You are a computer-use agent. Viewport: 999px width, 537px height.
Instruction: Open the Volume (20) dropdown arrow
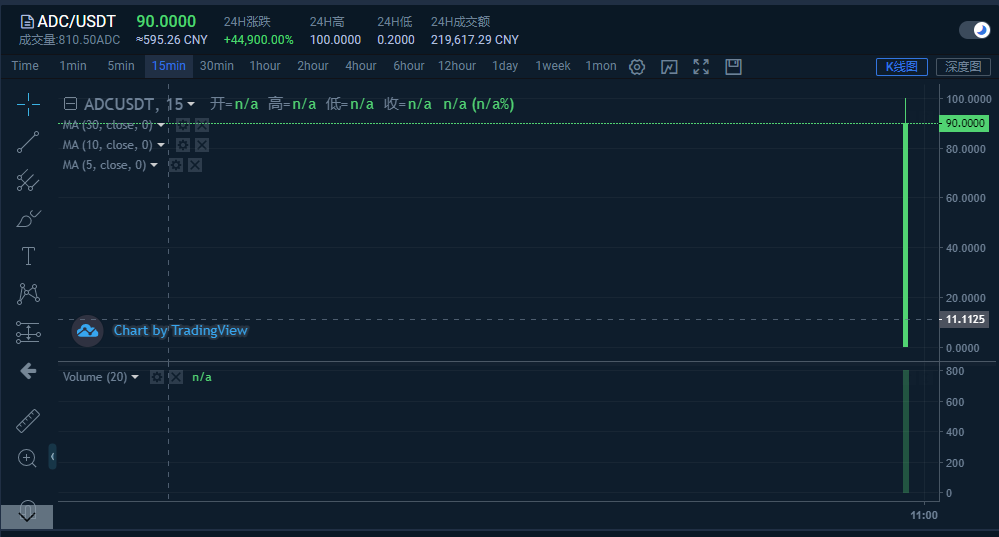point(135,377)
